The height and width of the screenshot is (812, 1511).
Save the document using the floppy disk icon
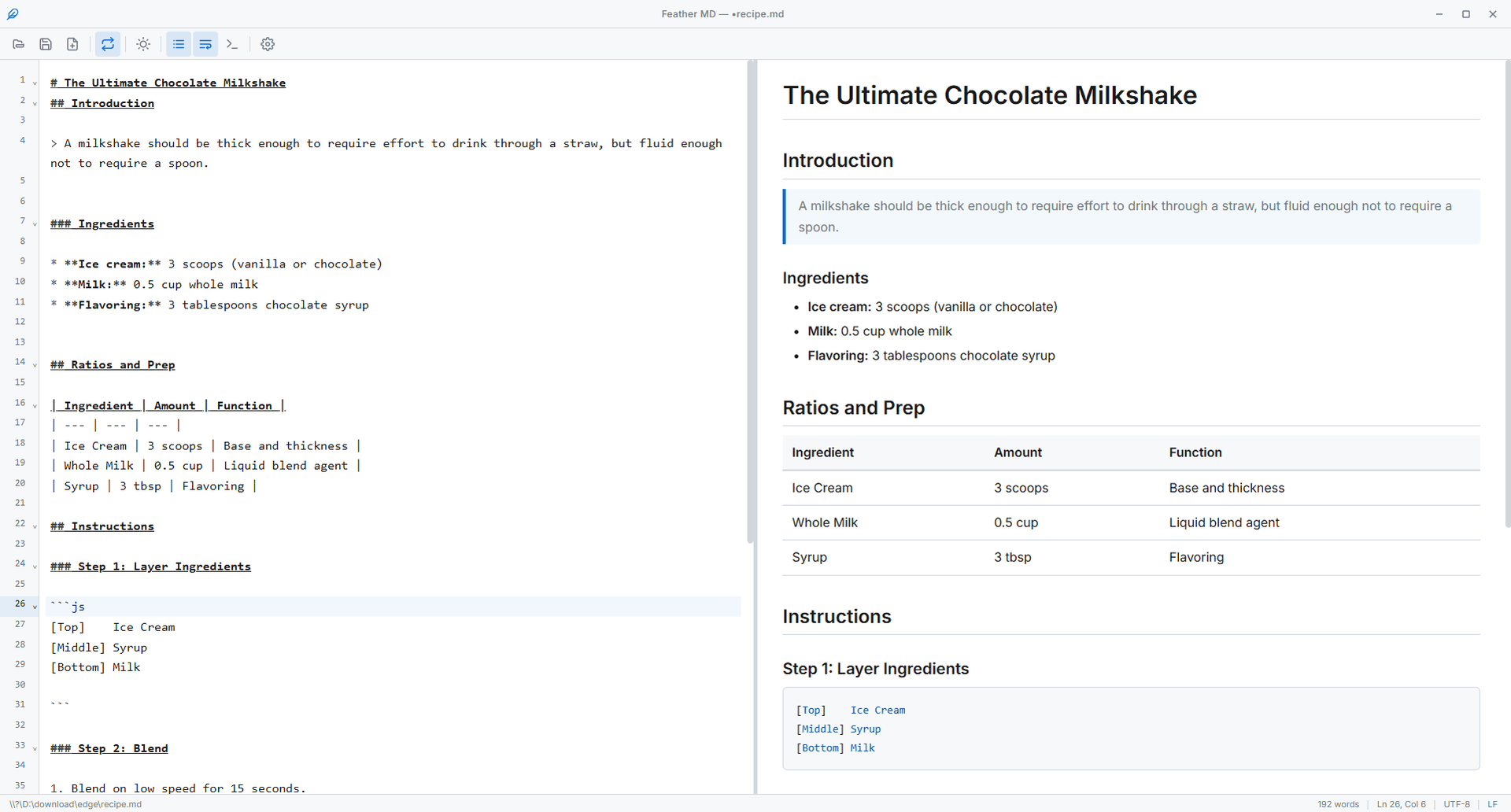point(46,44)
